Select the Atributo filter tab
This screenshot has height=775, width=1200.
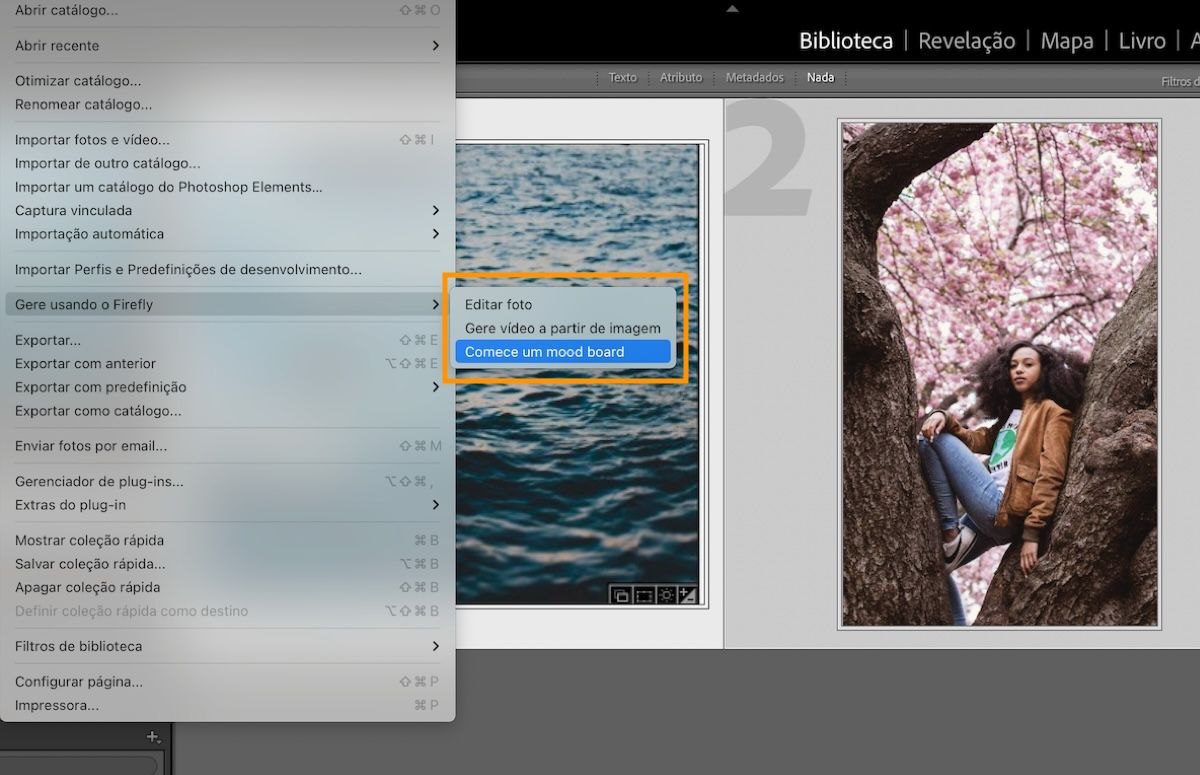681,76
